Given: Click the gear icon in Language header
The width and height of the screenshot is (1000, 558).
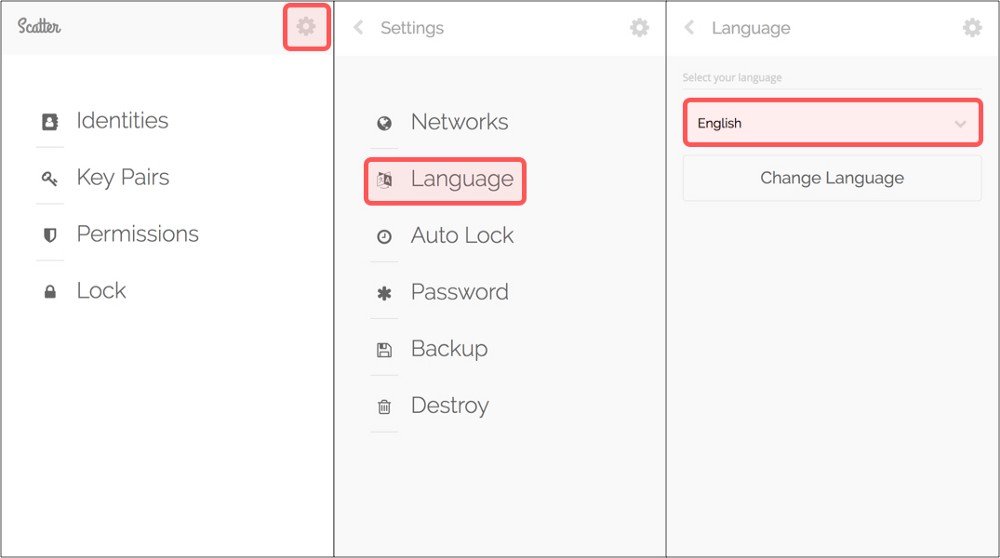Looking at the screenshot, I should click(972, 27).
